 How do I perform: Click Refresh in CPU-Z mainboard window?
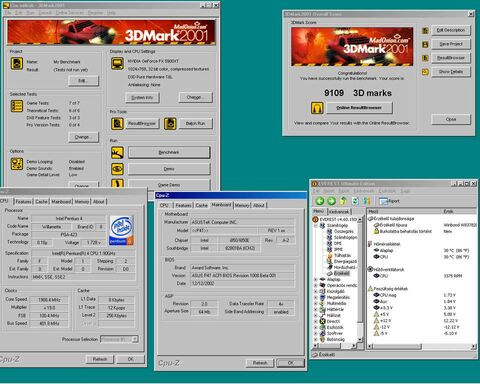pos(260,363)
